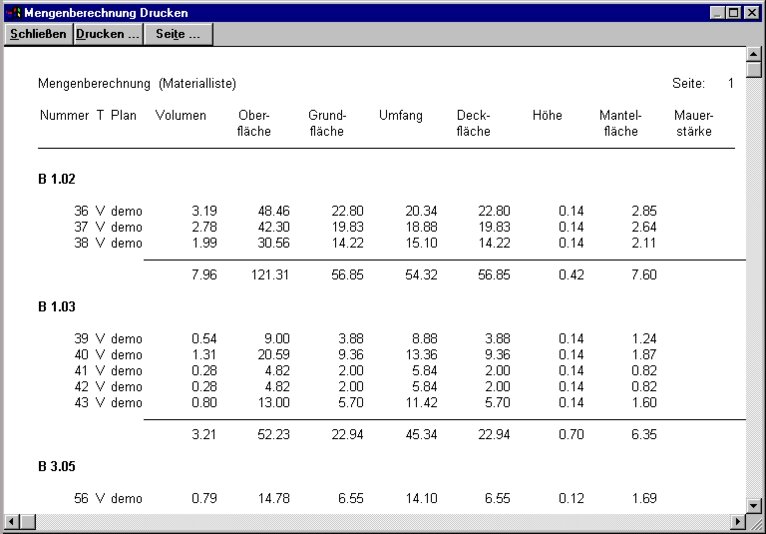Click Oberfläche value 42.30
The width and height of the screenshot is (766, 534).
pyautogui.click(x=274, y=227)
